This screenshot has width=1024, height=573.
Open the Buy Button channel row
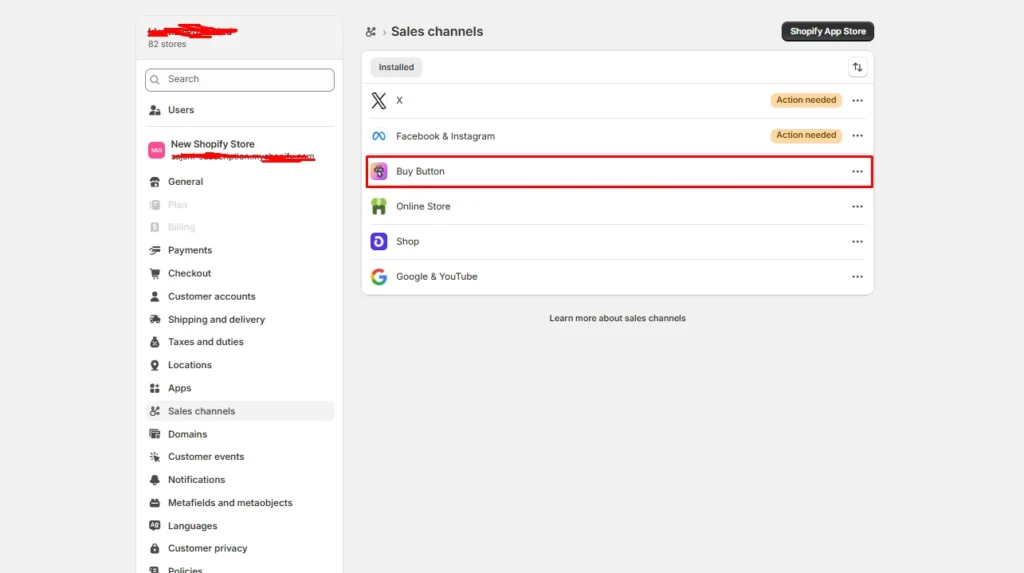point(619,171)
